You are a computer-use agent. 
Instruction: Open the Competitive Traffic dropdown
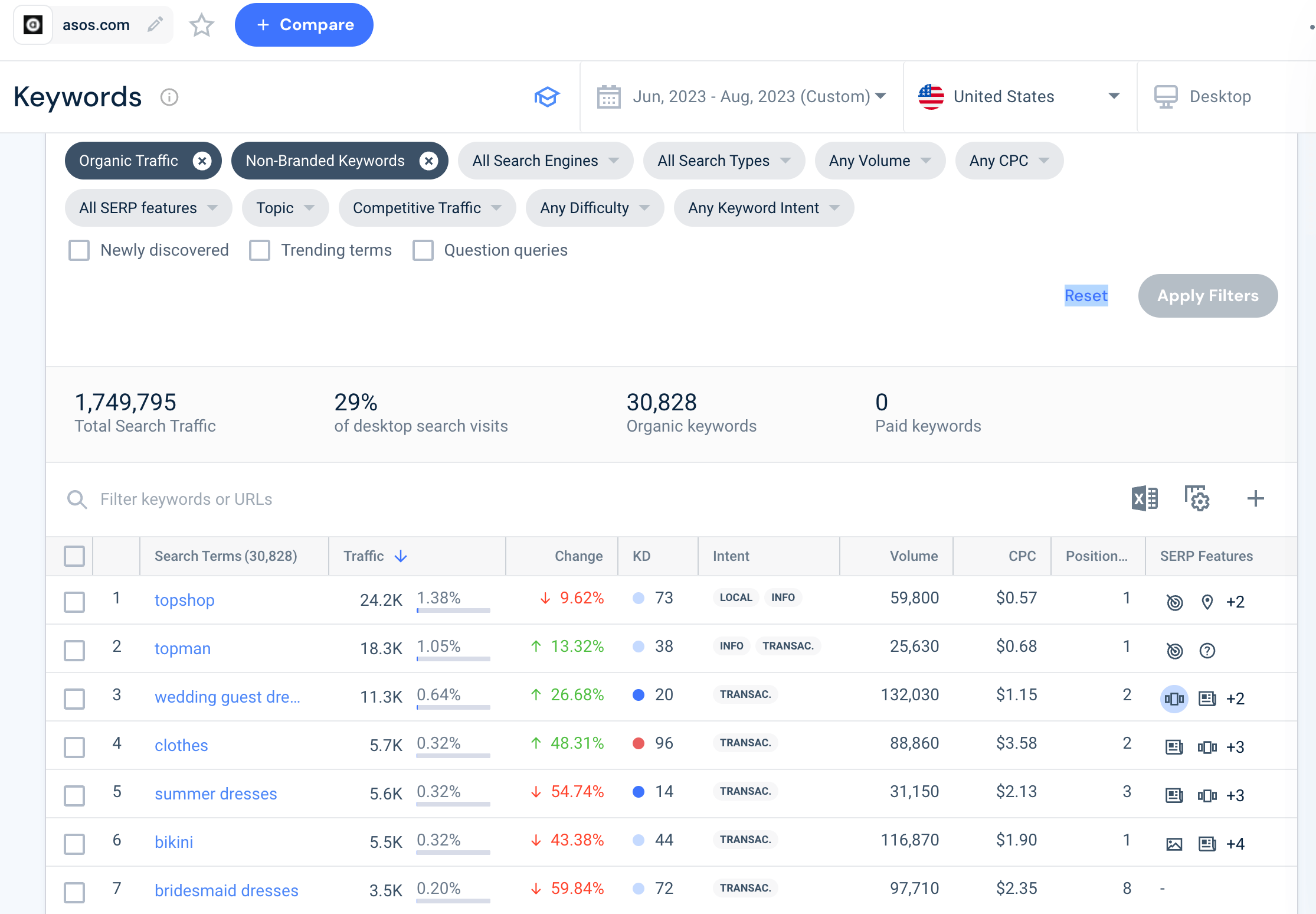[427, 208]
